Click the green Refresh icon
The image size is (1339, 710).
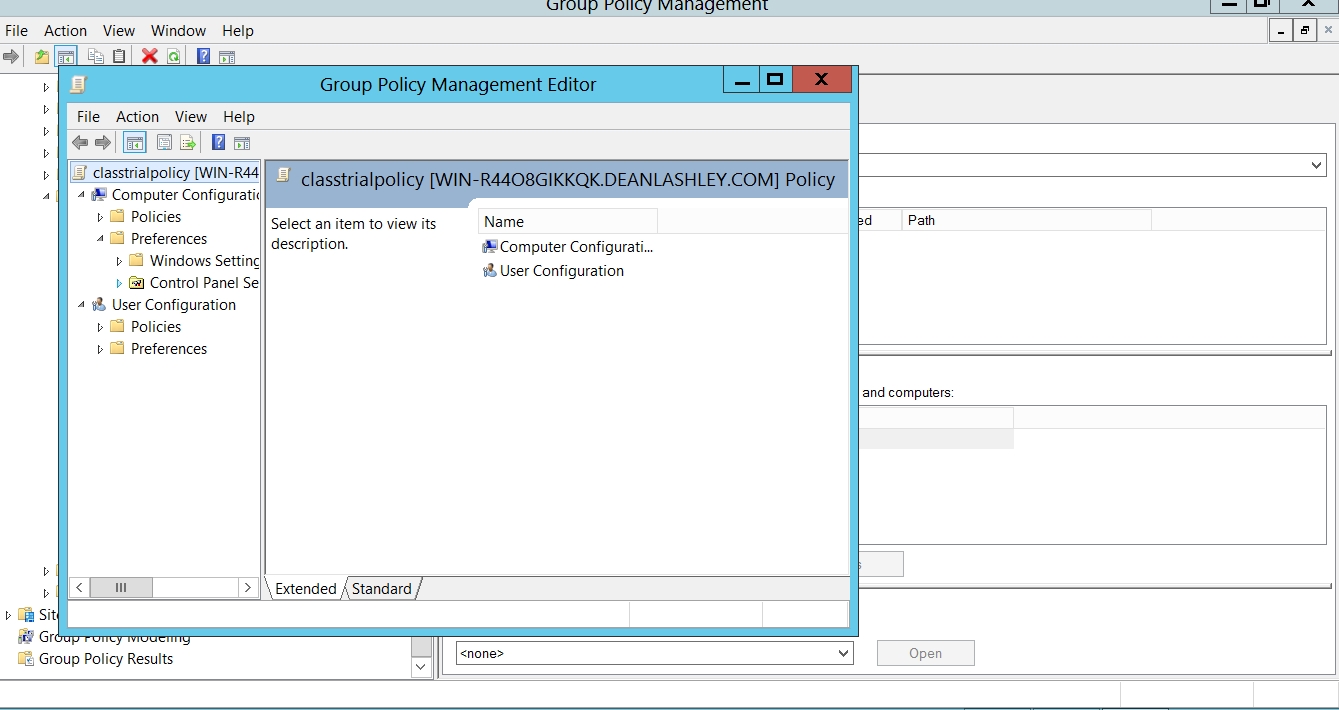pos(174,56)
